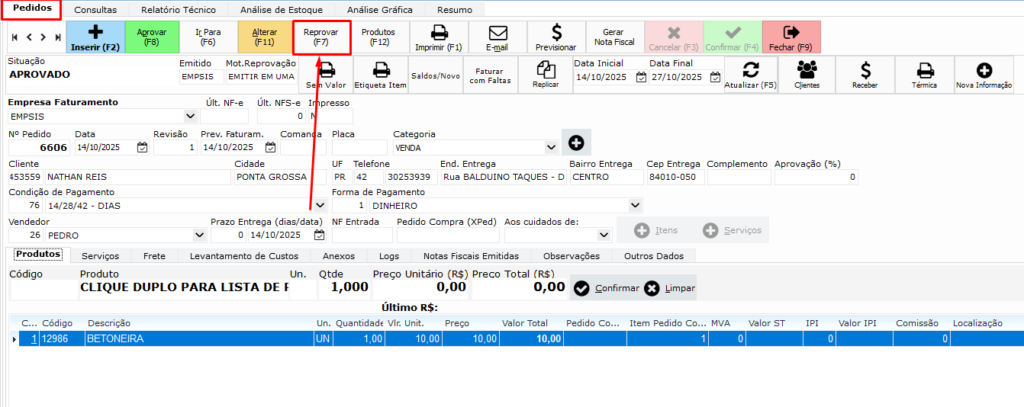Expand the Categoria dropdown
Viewport: 1024px width, 407px height.
[550, 147]
